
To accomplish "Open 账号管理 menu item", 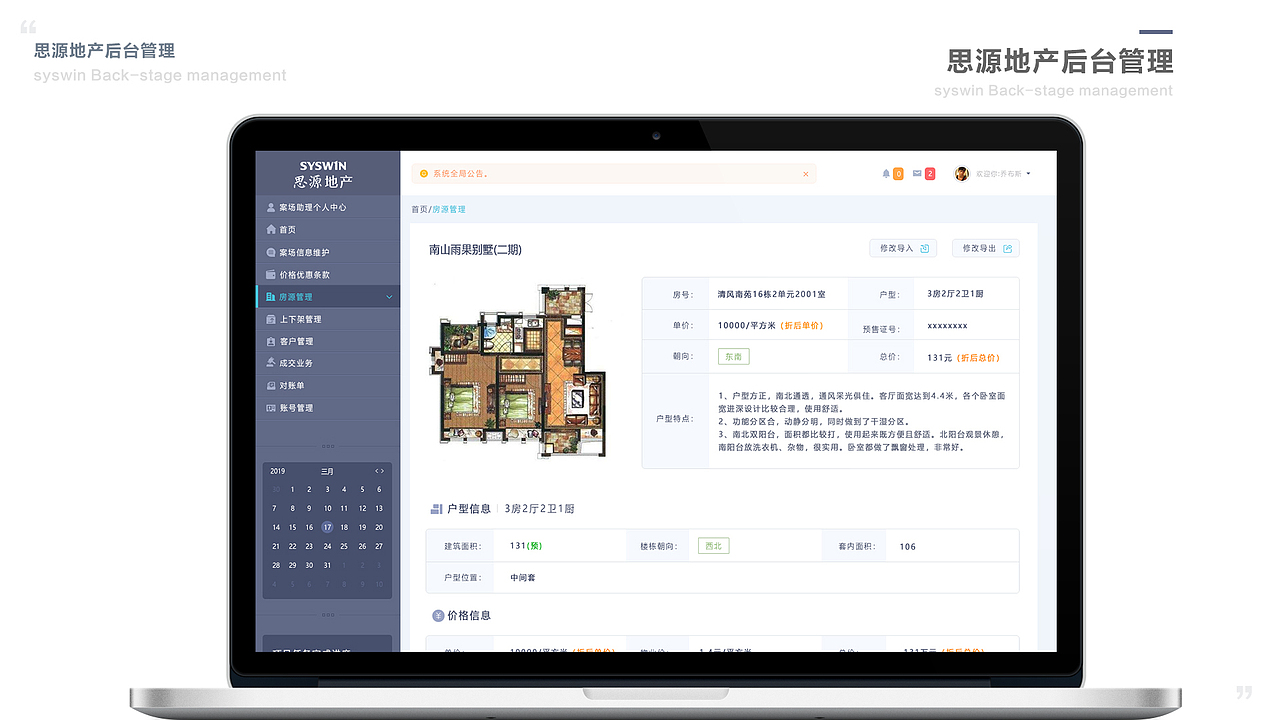I will [328, 408].
